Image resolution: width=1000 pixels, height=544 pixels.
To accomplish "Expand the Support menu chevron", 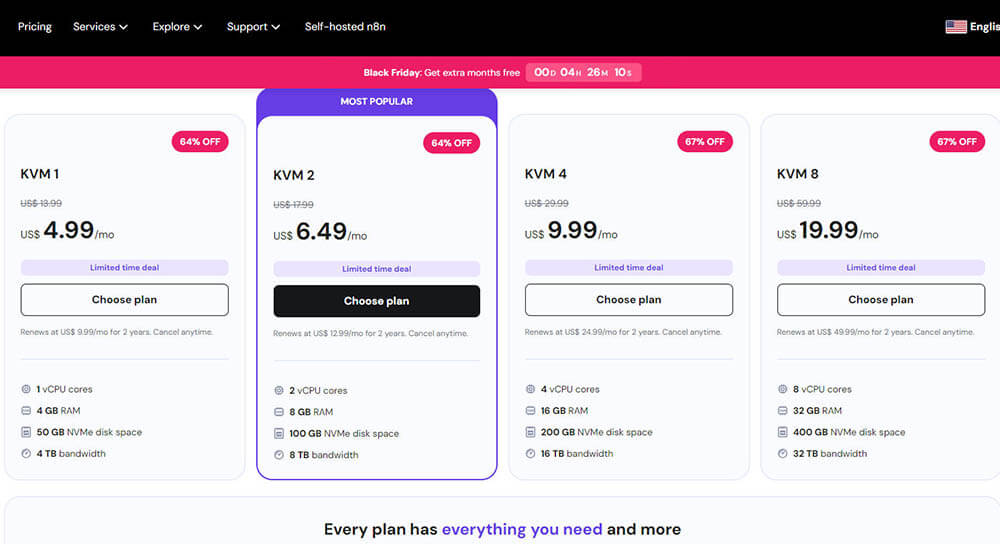I will pyautogui.click(x=275, y=27).
